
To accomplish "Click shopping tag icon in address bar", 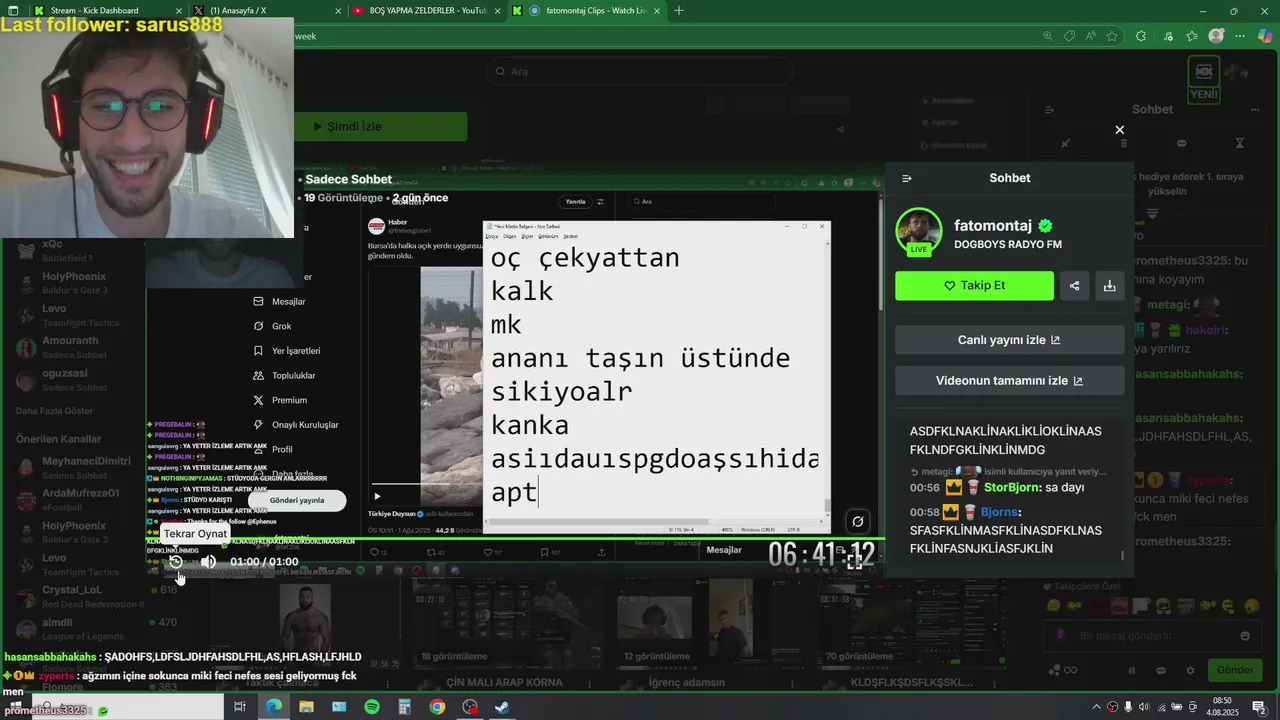I will (x=1069, y=36).
